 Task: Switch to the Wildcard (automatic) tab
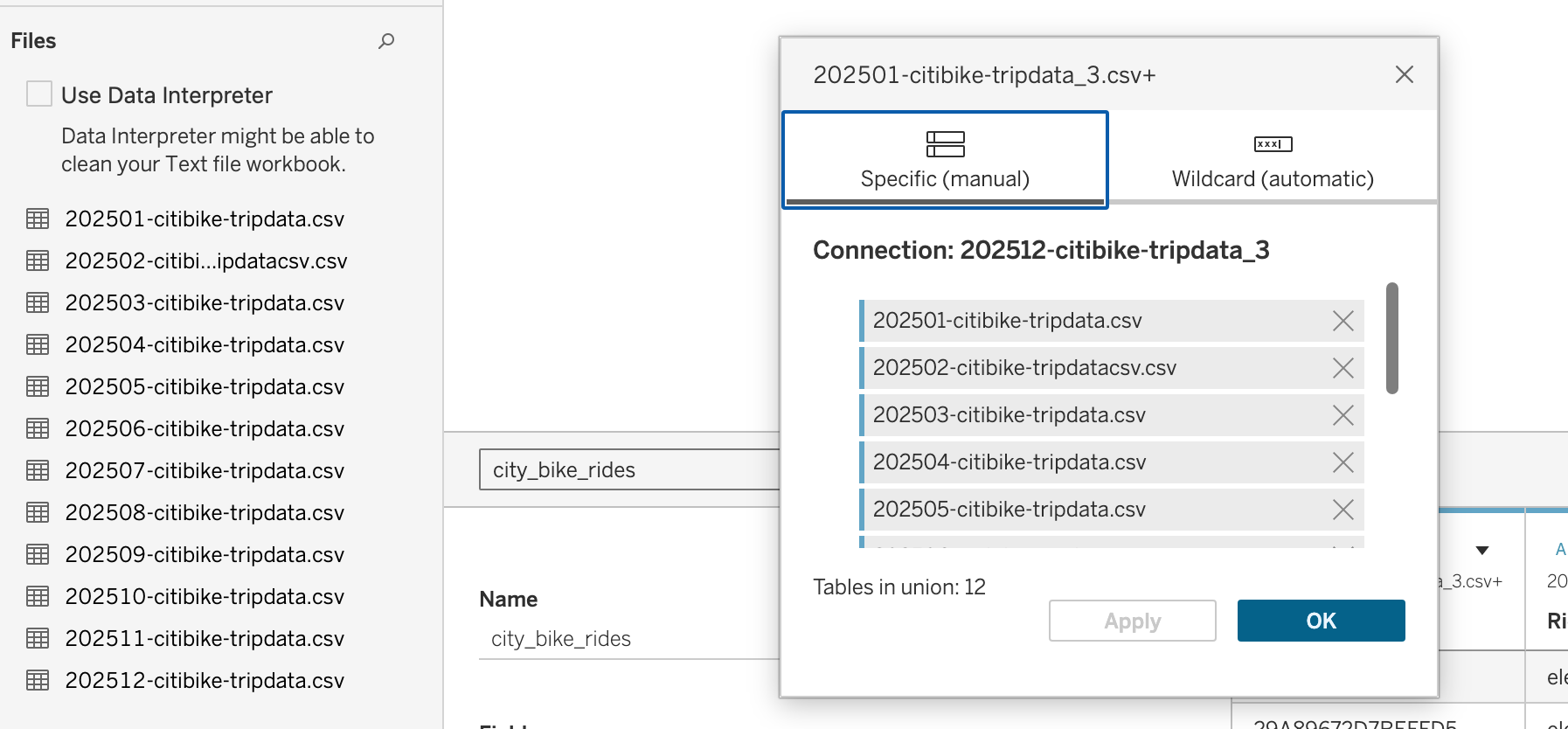(1272, 160)
